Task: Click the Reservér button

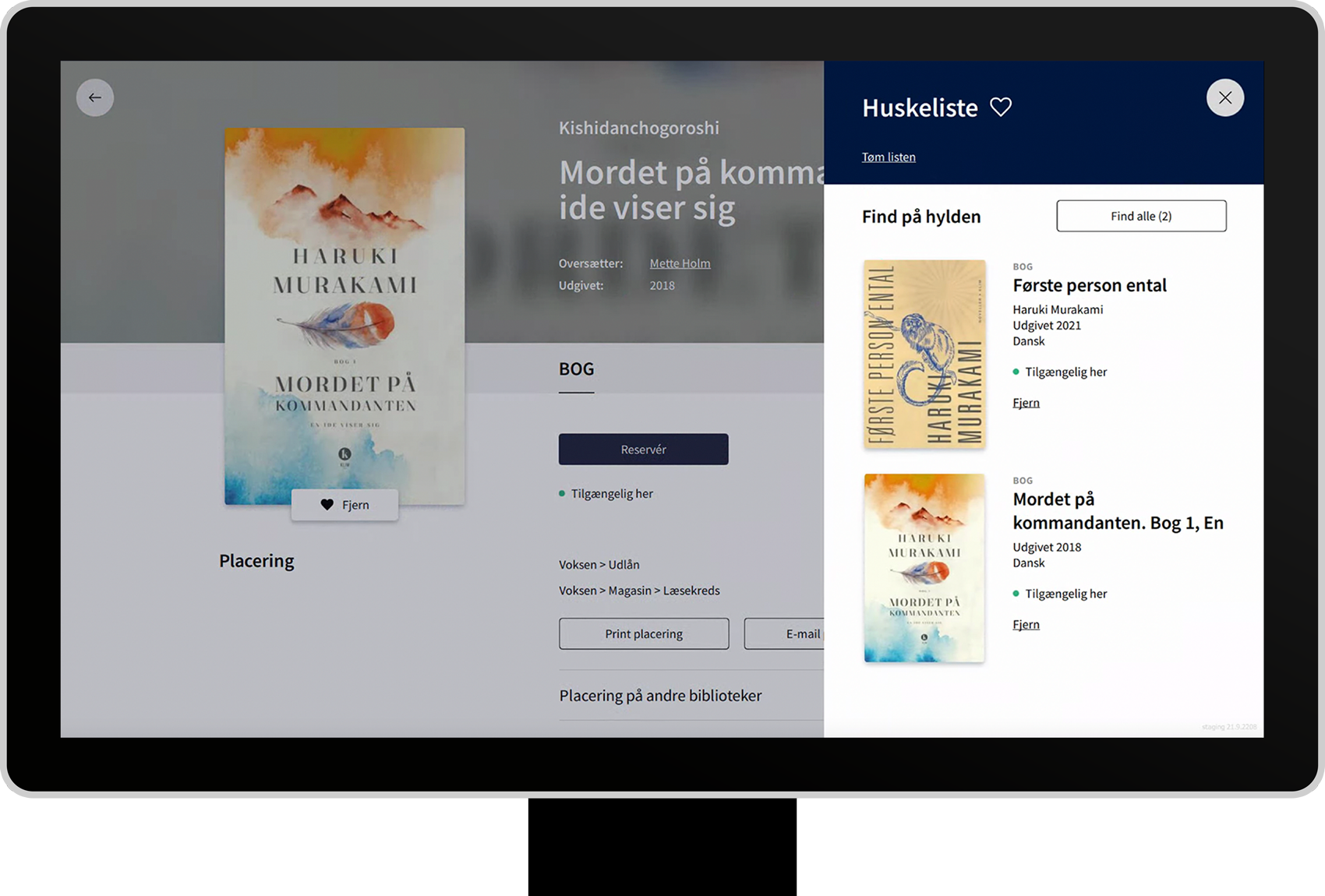Action: click(644, 450)
